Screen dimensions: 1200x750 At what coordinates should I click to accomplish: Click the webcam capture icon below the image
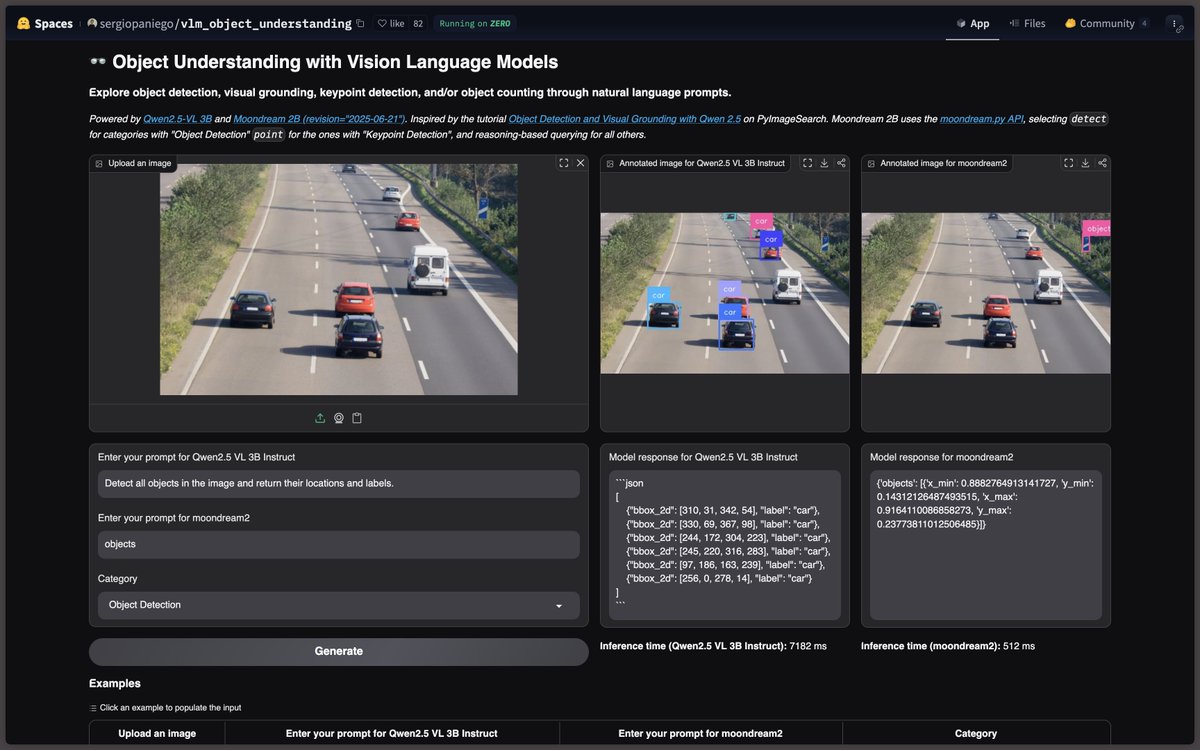339,418
